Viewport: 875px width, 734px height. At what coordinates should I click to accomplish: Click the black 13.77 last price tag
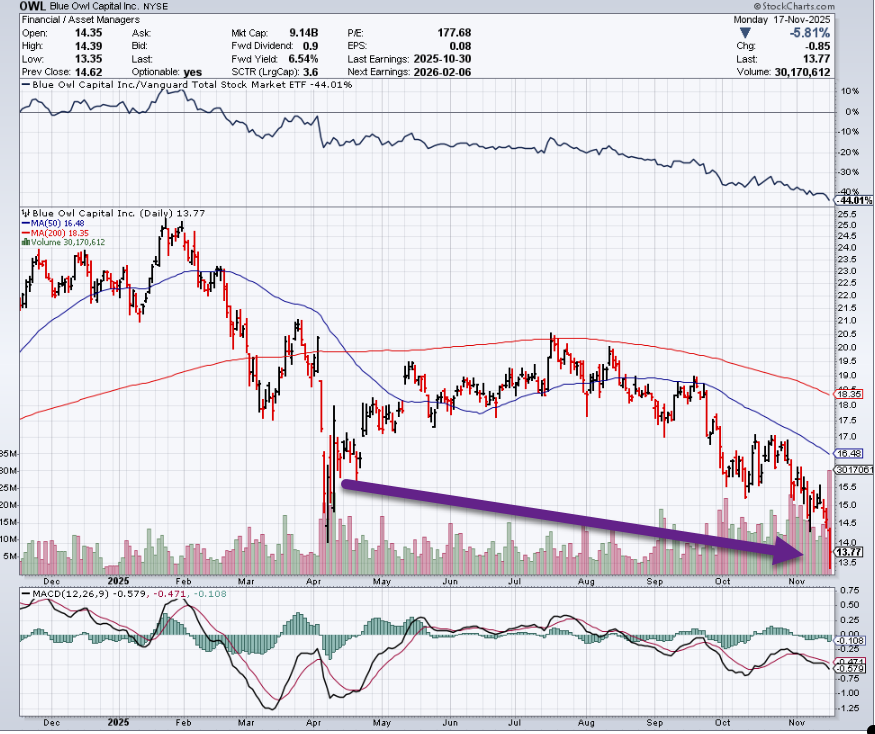coord(849,552)
